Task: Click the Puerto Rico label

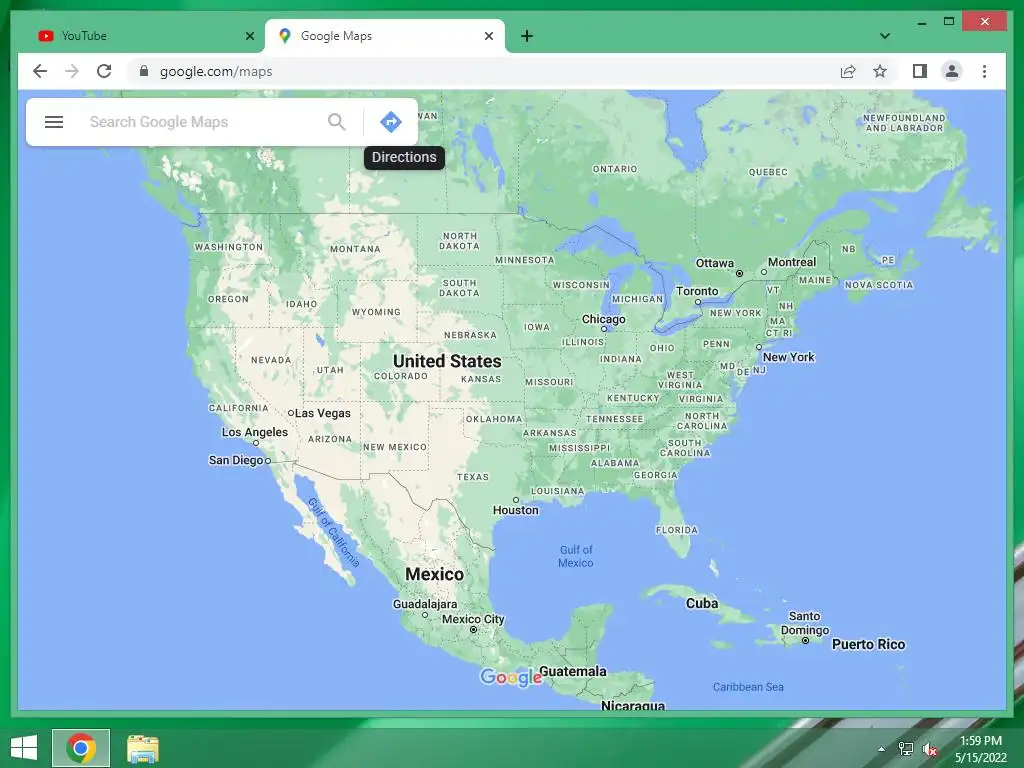Action: coord(868,644)
